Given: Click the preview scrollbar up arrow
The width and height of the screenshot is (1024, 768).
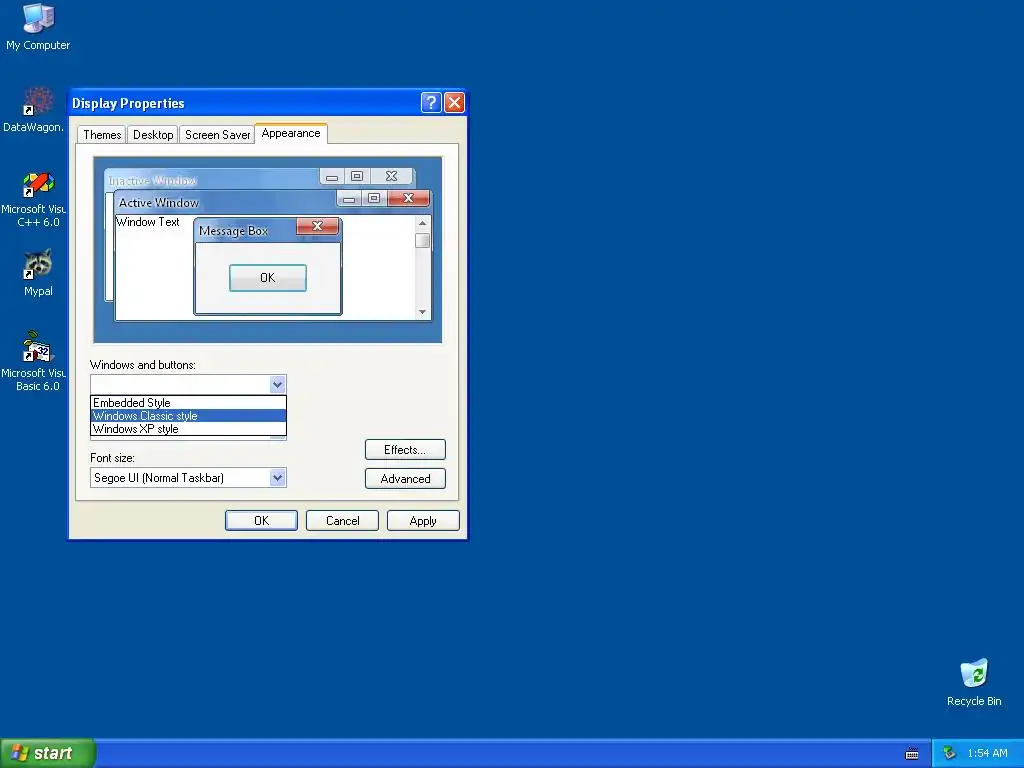Looking at the screenshot, I should tap(423, 223).
